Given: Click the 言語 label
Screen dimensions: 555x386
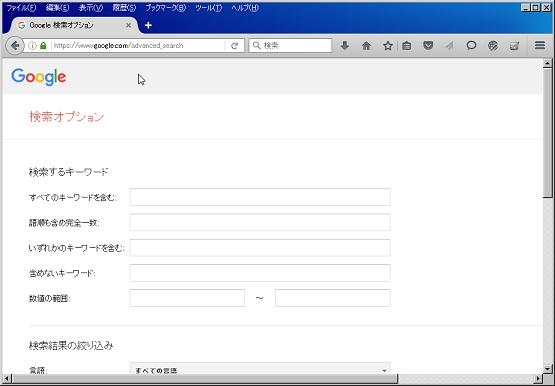Looking at the screenshot, I should (x=38, y=370).
